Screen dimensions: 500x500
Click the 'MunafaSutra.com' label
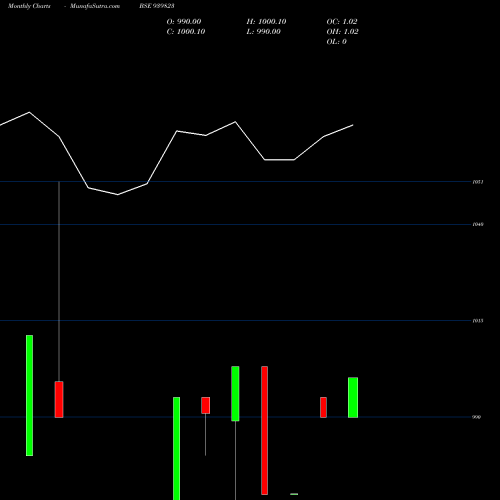click(95, 6)
